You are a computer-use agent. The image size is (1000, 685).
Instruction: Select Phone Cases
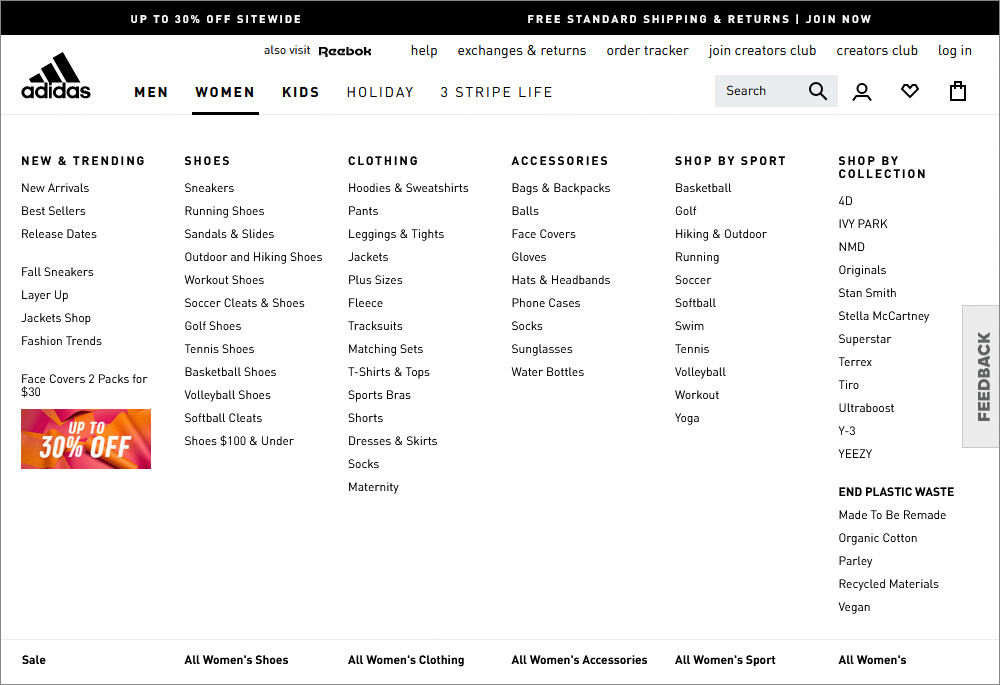[546, 303]
